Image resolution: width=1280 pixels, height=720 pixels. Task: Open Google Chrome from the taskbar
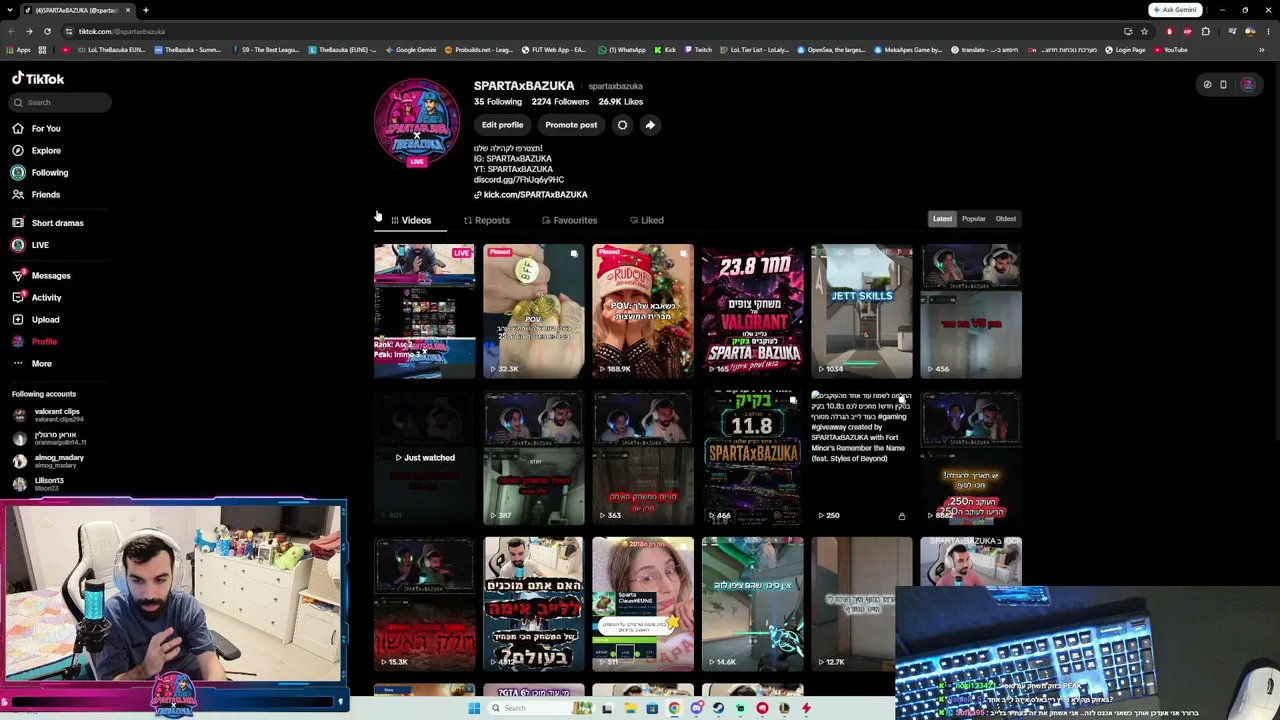click(x=674, y=708)
